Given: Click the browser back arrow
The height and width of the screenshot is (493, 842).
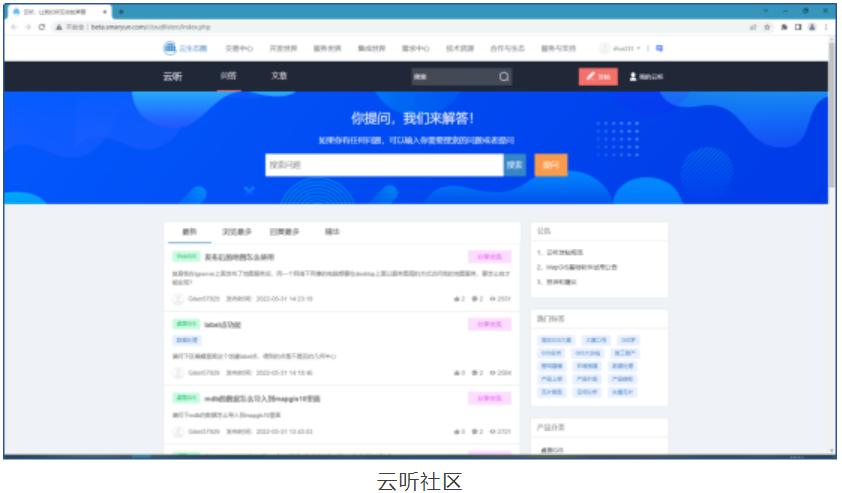Looking at the screenshot, I should tap(13, 27).
